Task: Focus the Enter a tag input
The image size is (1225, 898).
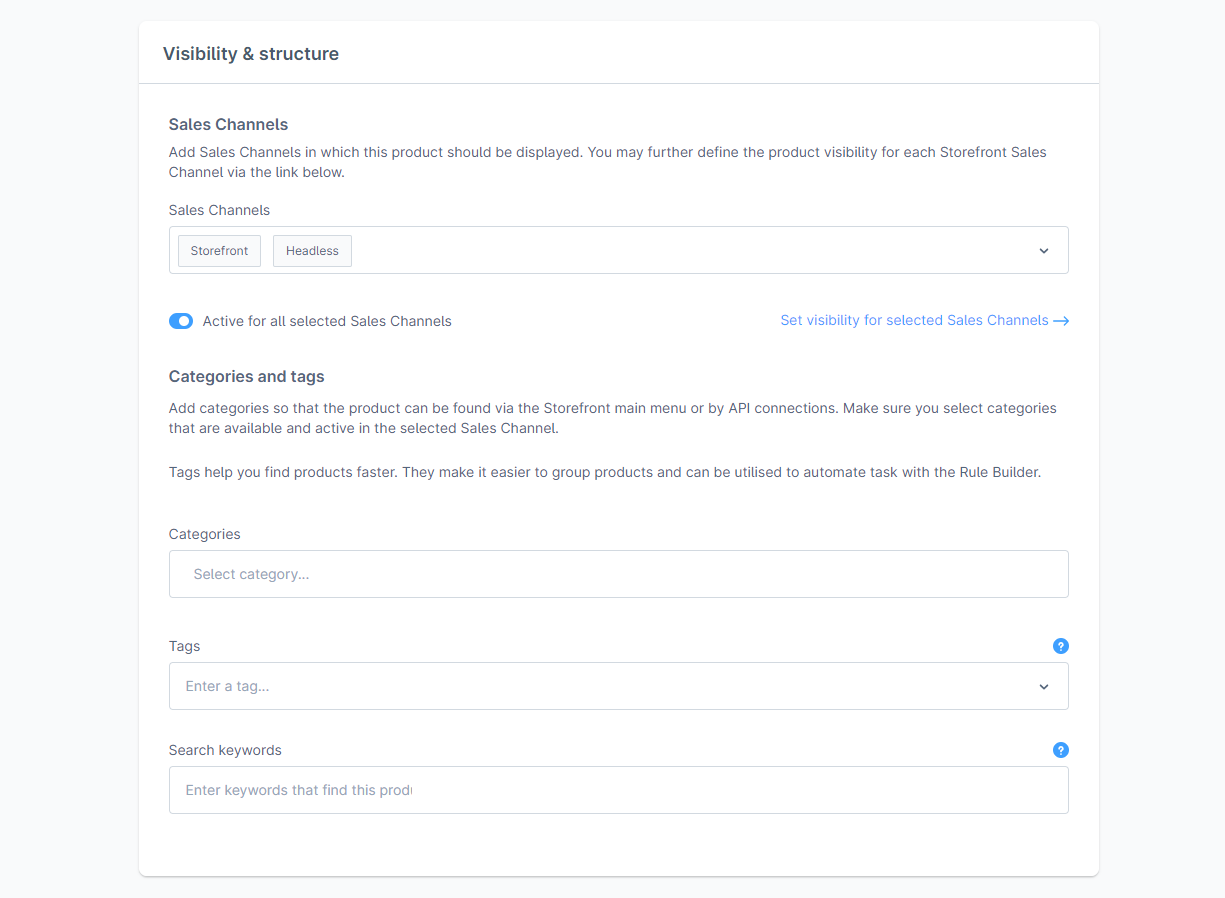Action: click(x=600, y=687)
